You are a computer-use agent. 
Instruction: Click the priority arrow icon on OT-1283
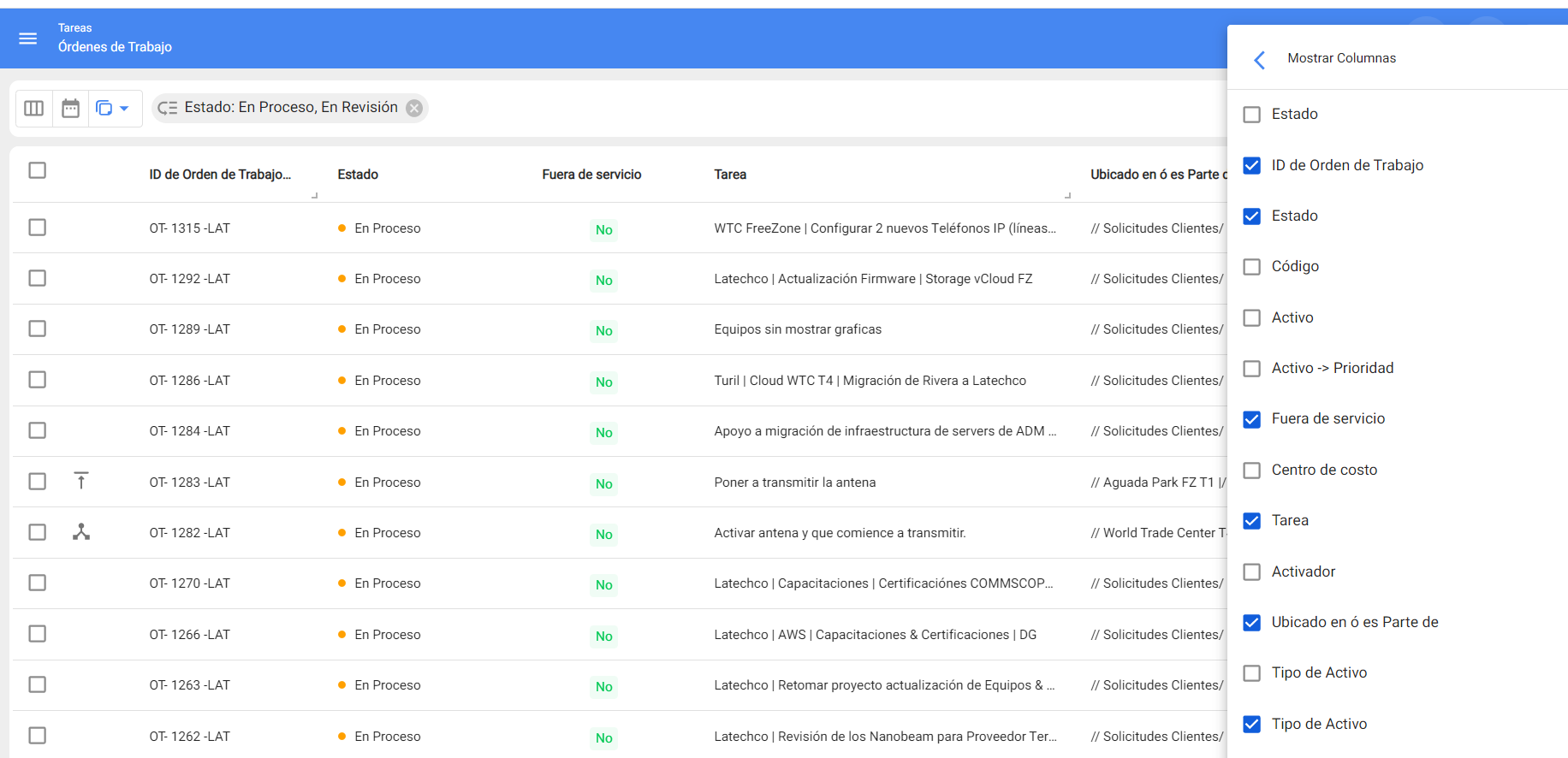pyautogui.click(x=81, y=481)
